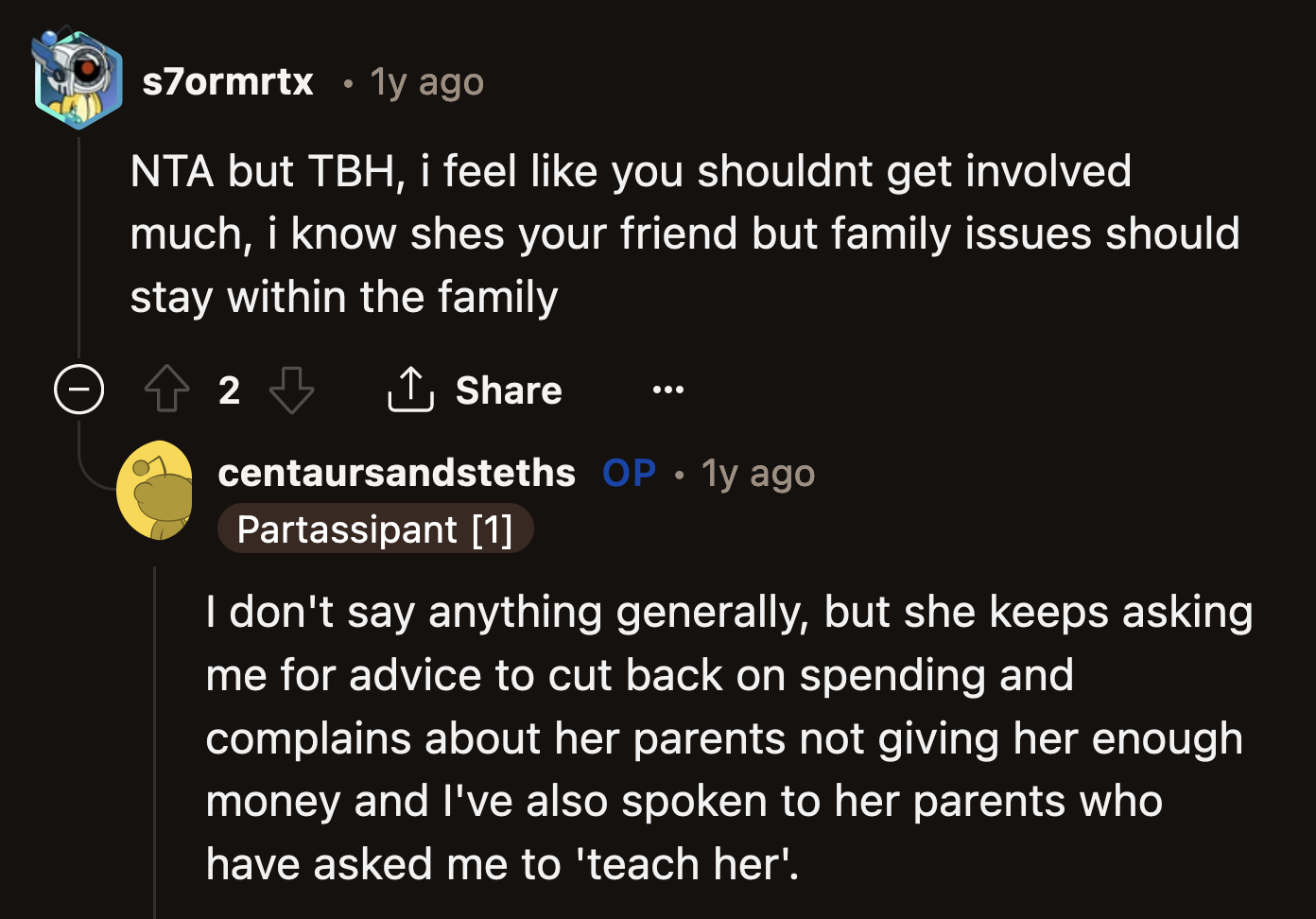Click the minus collapse icon beside the comment

79,389
